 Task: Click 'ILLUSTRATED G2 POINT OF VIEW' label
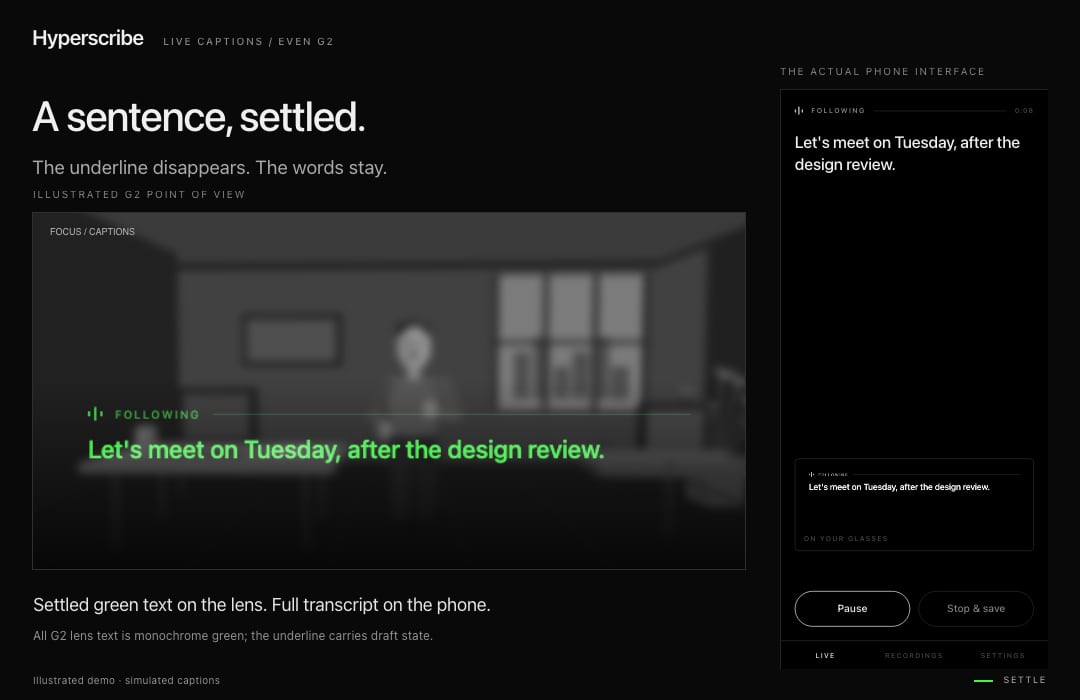click(139, 194)
